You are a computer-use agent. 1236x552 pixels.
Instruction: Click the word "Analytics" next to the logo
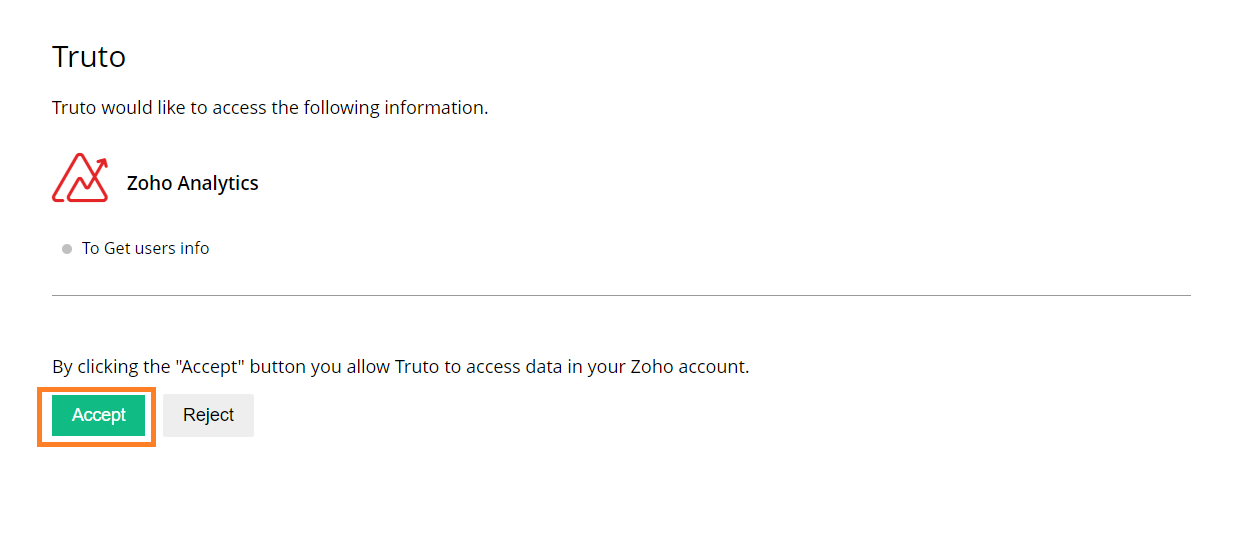(218, 184)
